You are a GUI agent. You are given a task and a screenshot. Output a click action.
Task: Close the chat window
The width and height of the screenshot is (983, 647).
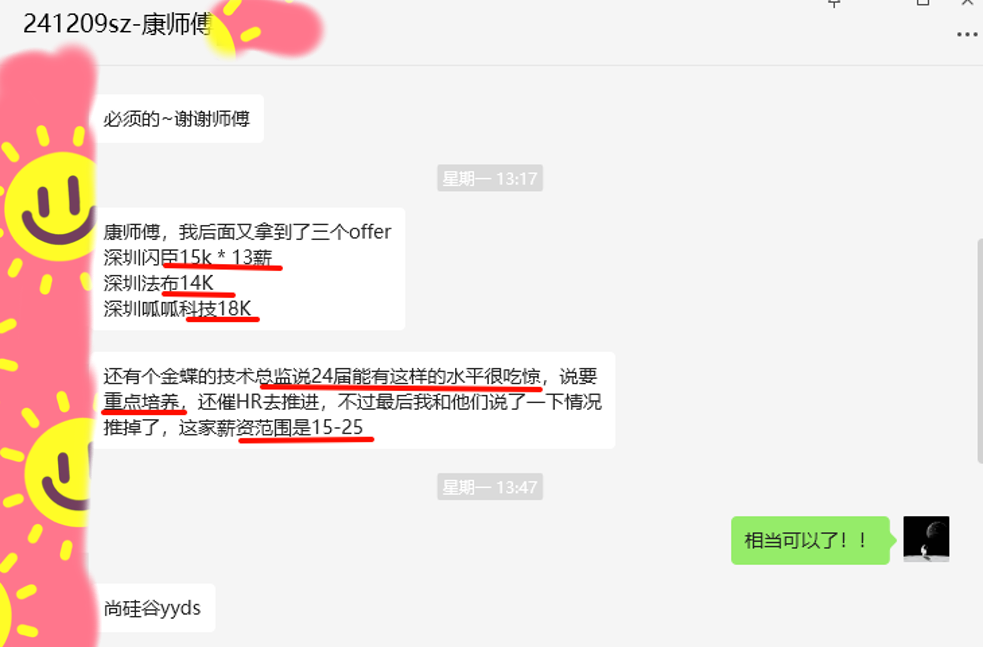[x=967, y=3]
